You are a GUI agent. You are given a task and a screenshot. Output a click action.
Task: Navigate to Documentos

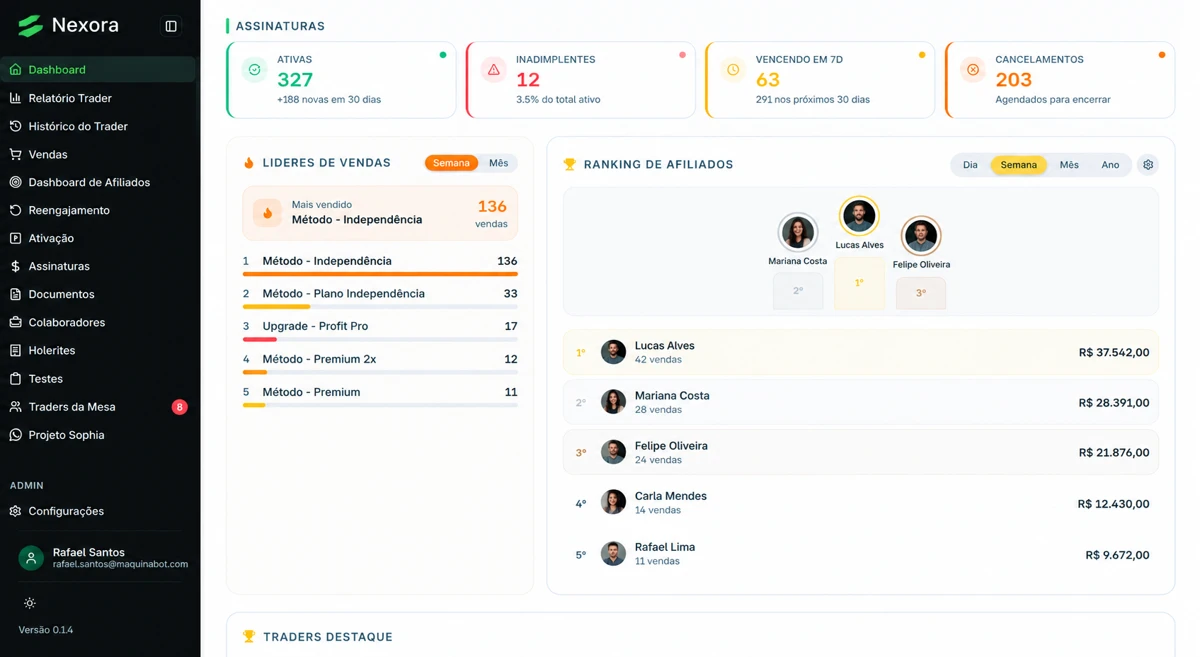point(98,294)
